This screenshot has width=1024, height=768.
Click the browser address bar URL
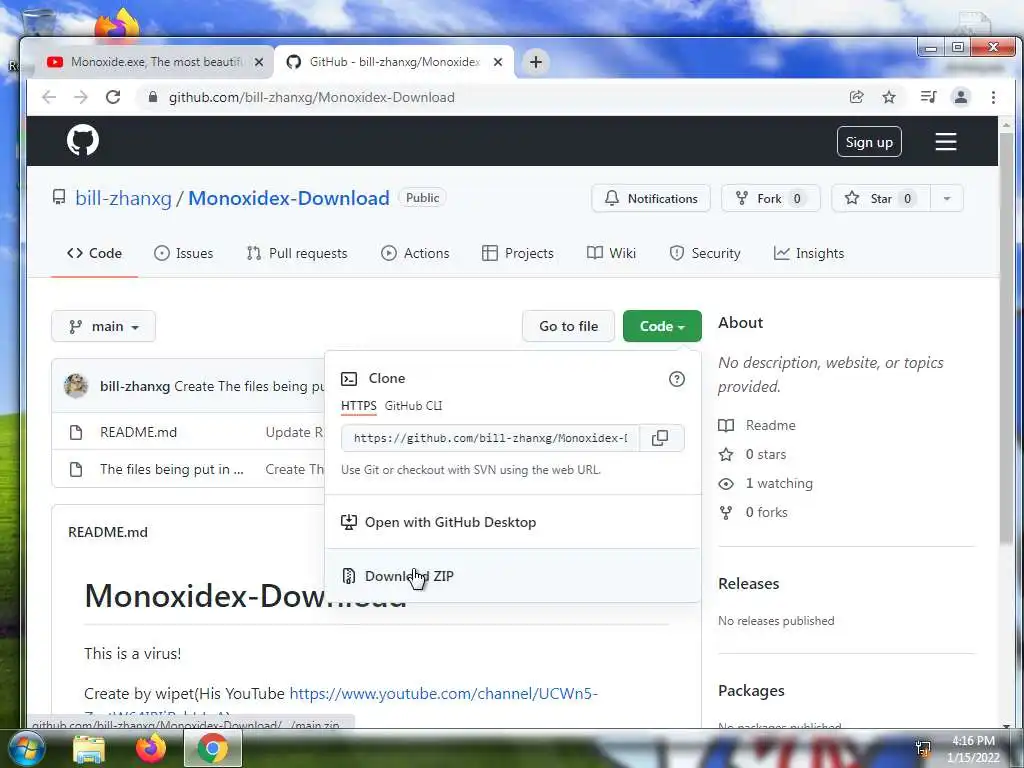(312, 97)
